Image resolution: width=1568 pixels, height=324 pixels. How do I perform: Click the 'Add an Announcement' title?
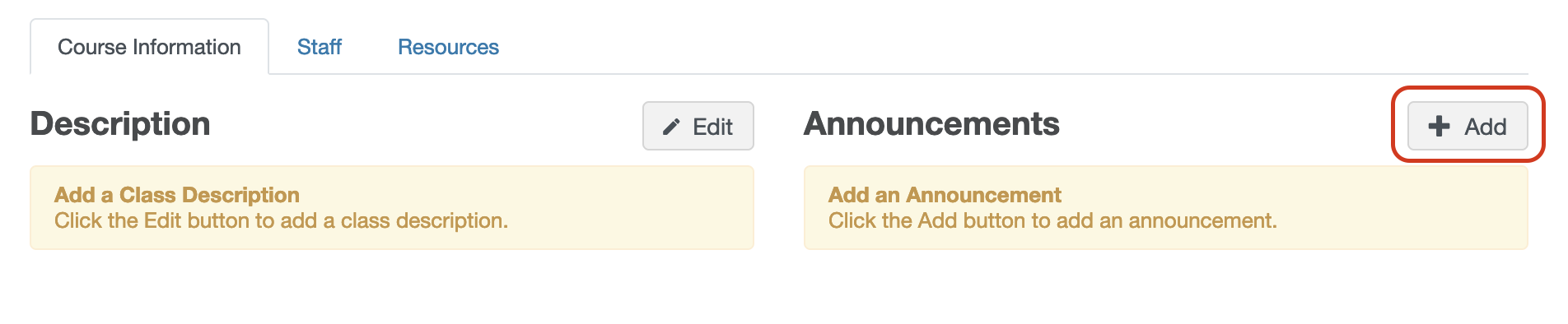click(x=945, y=195)
